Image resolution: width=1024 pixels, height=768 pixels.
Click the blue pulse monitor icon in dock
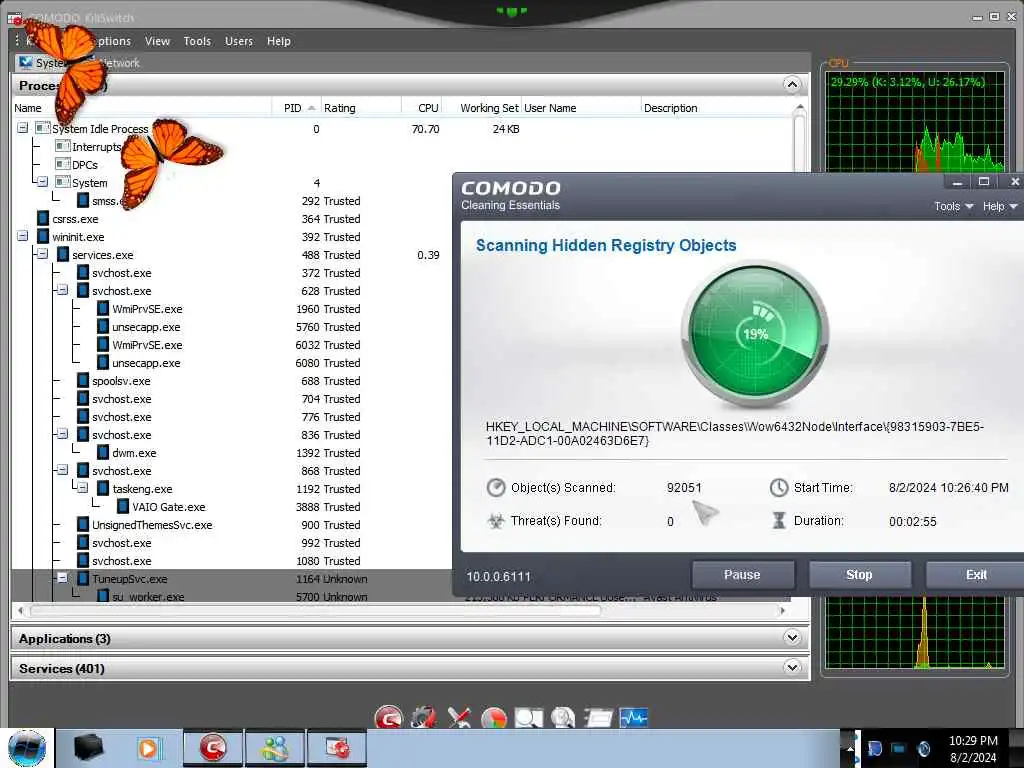pyautogui.click(x=633, y=718)
